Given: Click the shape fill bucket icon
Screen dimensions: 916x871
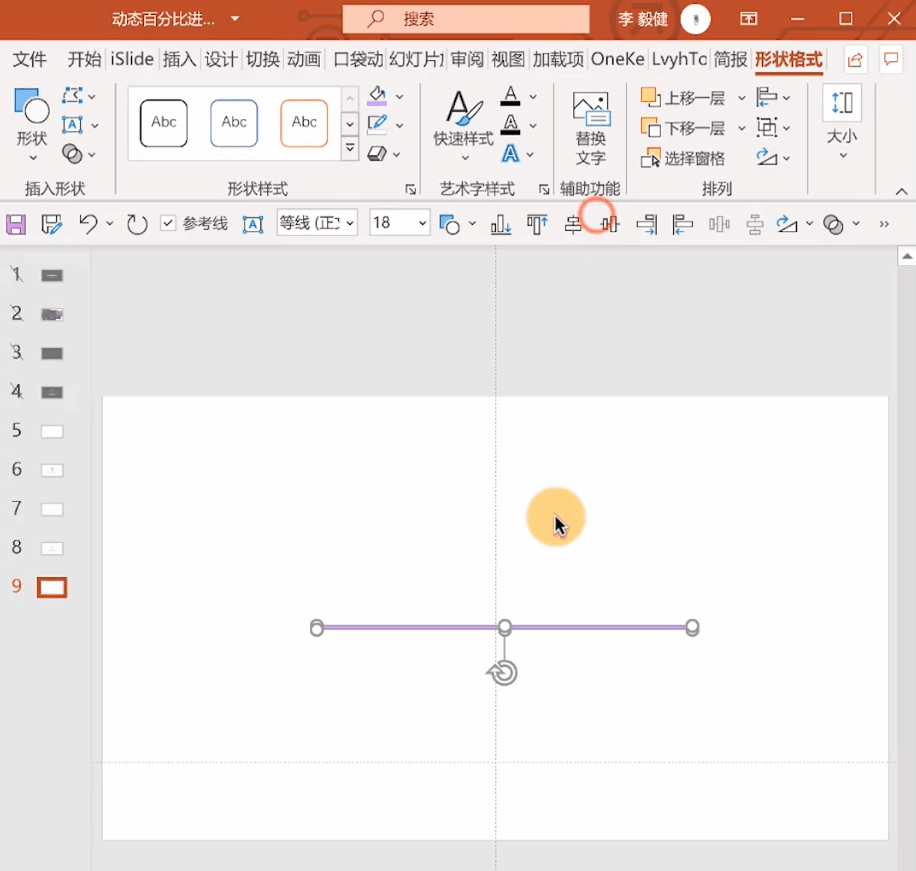Looking at the screenshot, I should coord(377,95).
